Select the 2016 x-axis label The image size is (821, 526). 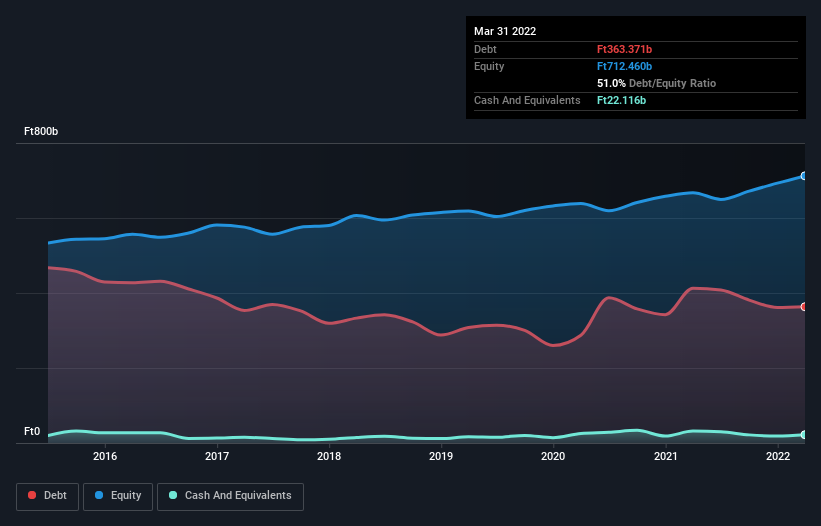[105, 456]
